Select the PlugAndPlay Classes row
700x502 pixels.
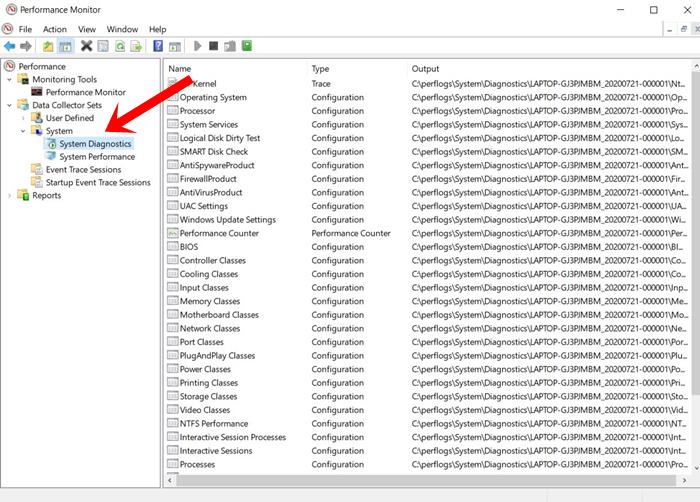pos(427,356)
